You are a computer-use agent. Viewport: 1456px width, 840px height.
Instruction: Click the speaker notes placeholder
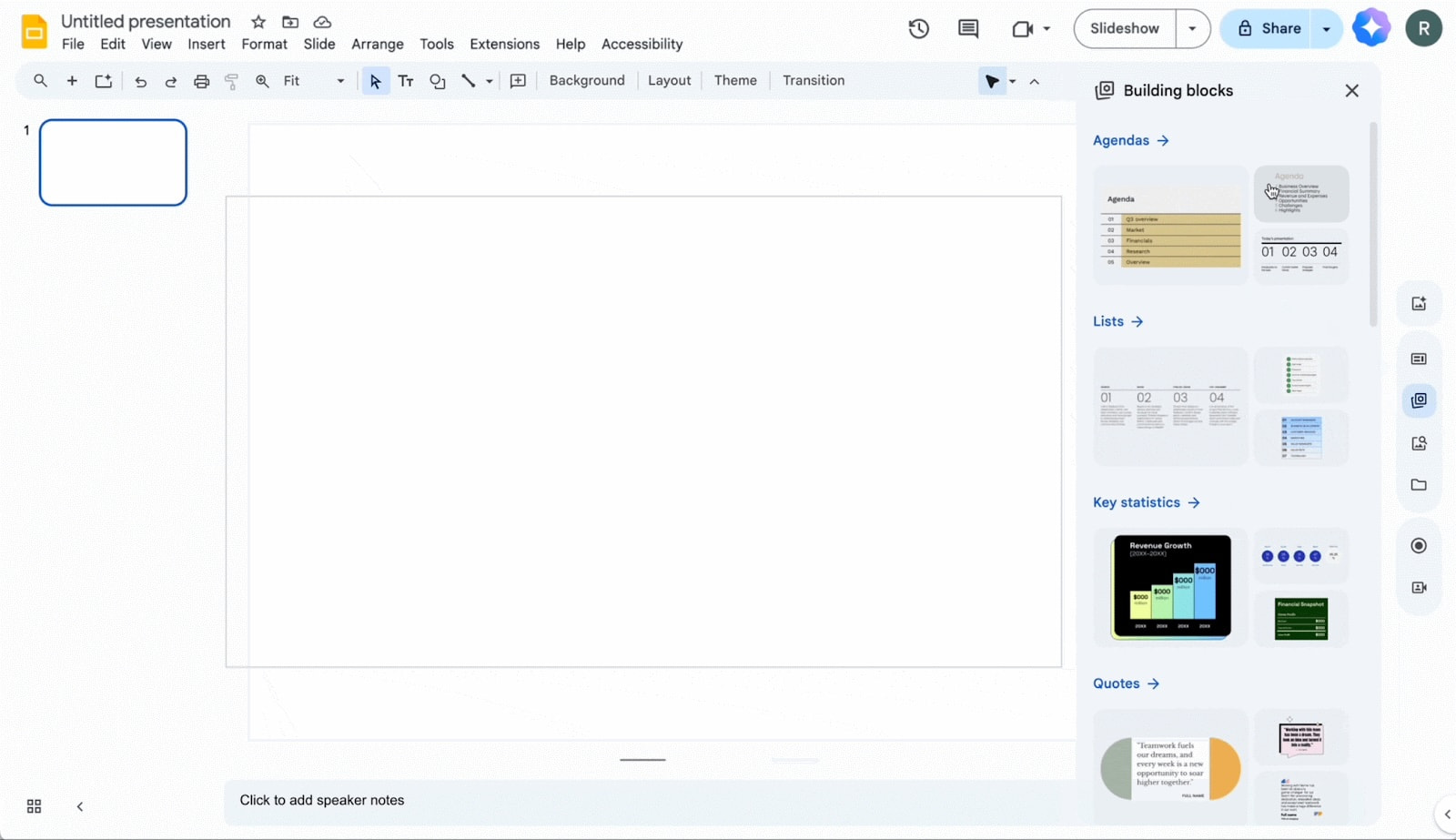tap(322, 800)
